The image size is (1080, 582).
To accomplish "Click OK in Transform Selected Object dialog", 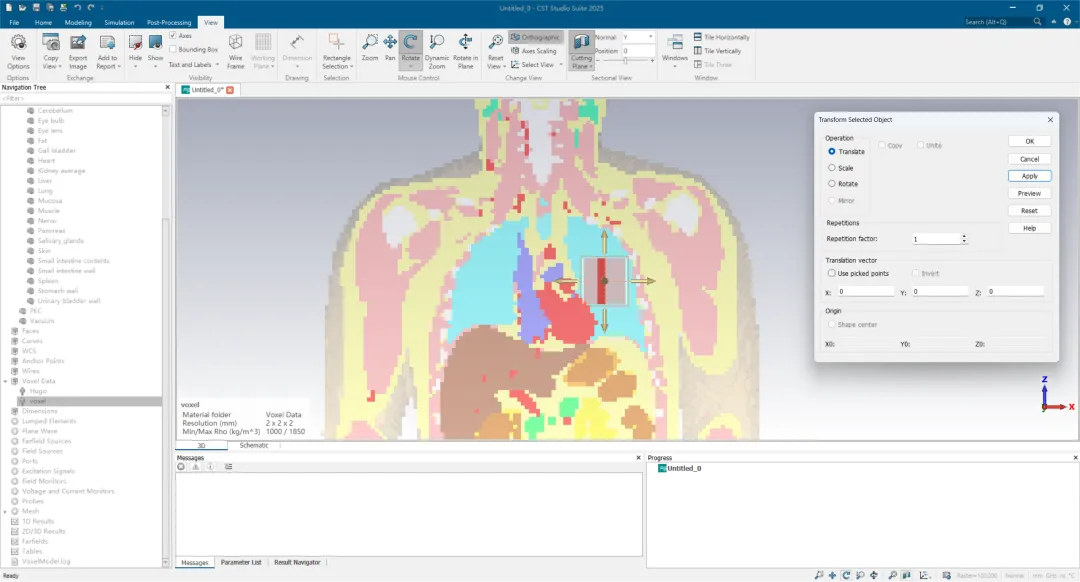I will 1030,141.
